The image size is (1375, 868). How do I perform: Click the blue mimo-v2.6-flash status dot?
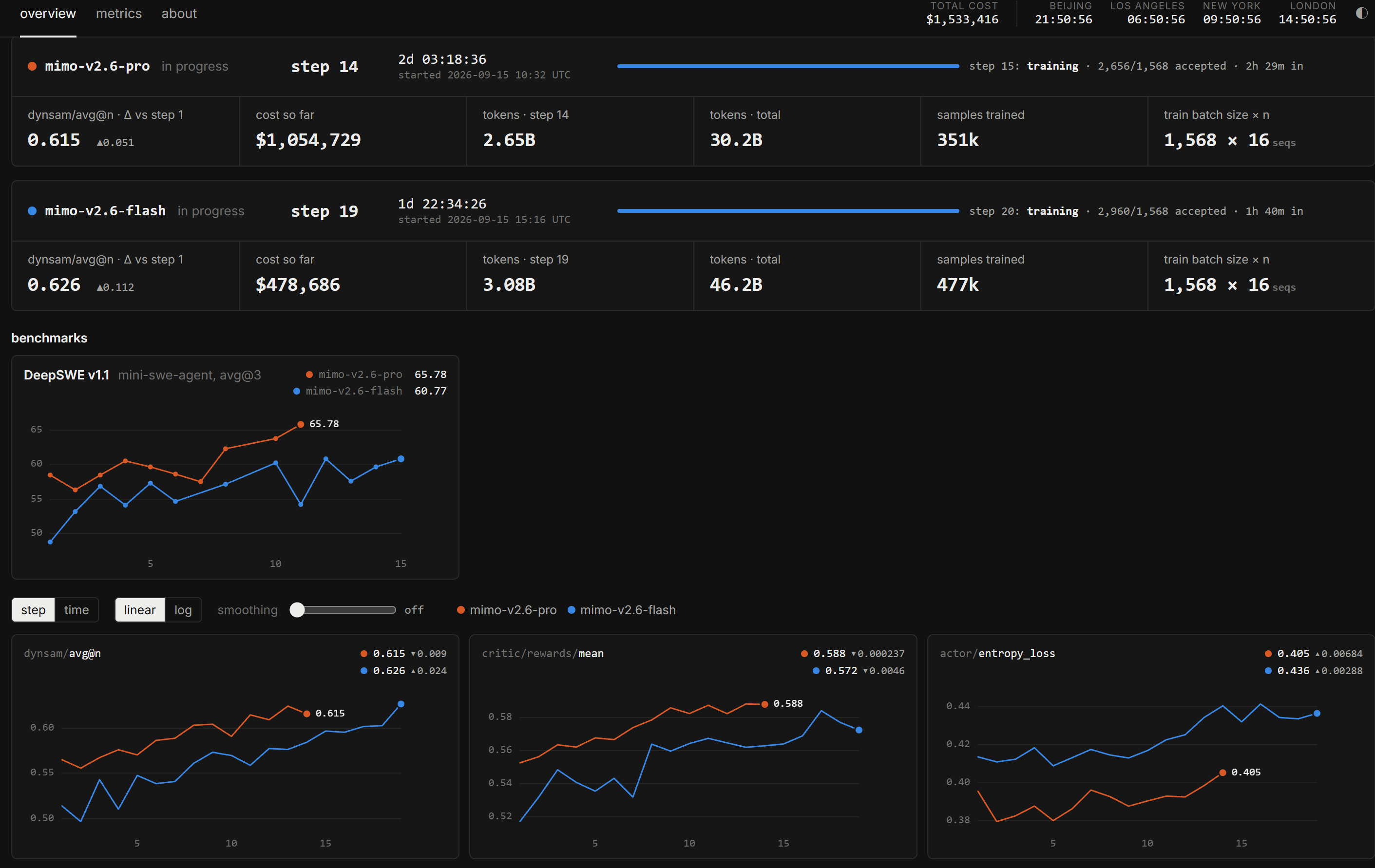click(33, 211)
